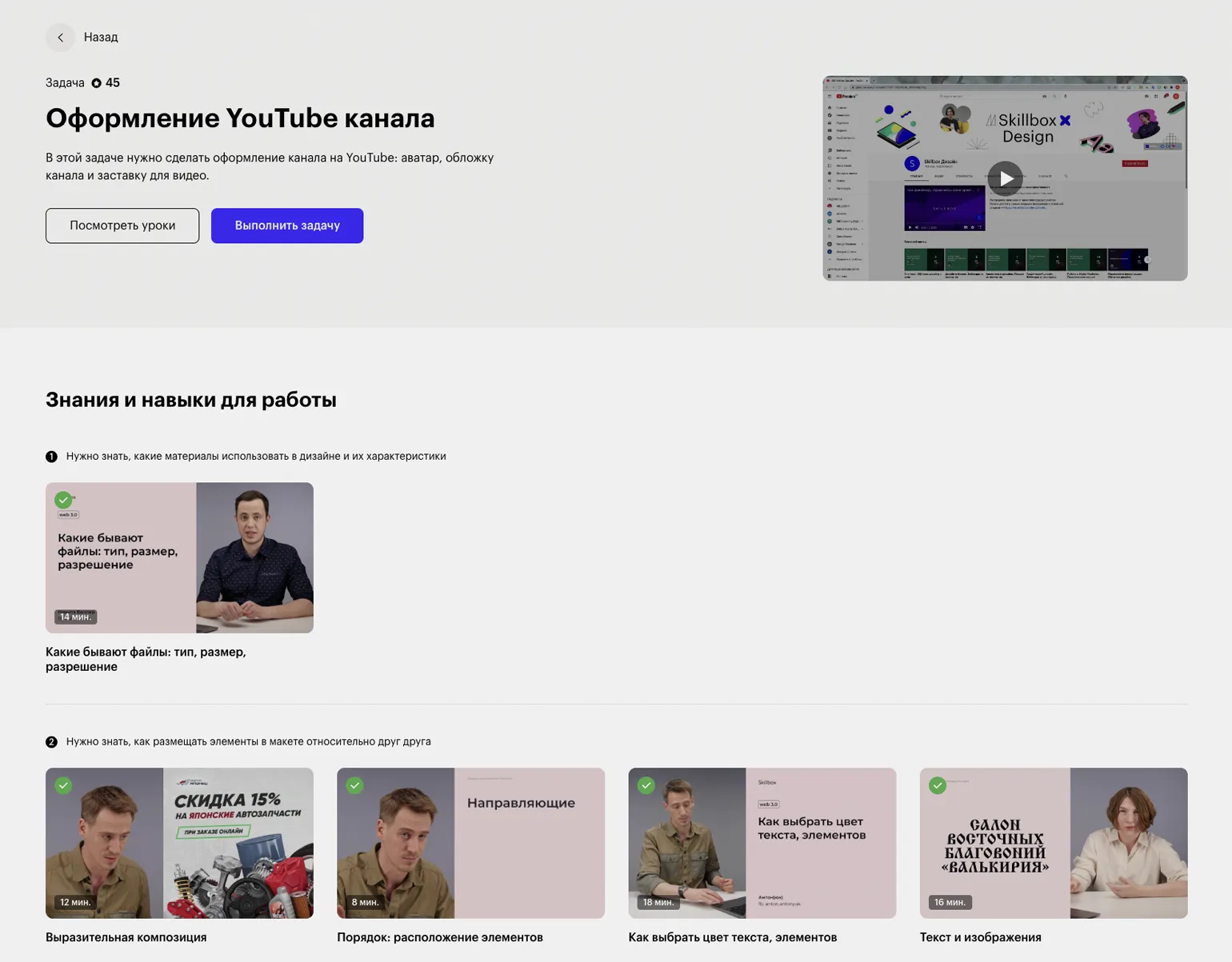The height and width of the screenshot is (962, 1232).
Task: Click the 'Порядок: расположение элементов' lesson title
Action: 439,937
